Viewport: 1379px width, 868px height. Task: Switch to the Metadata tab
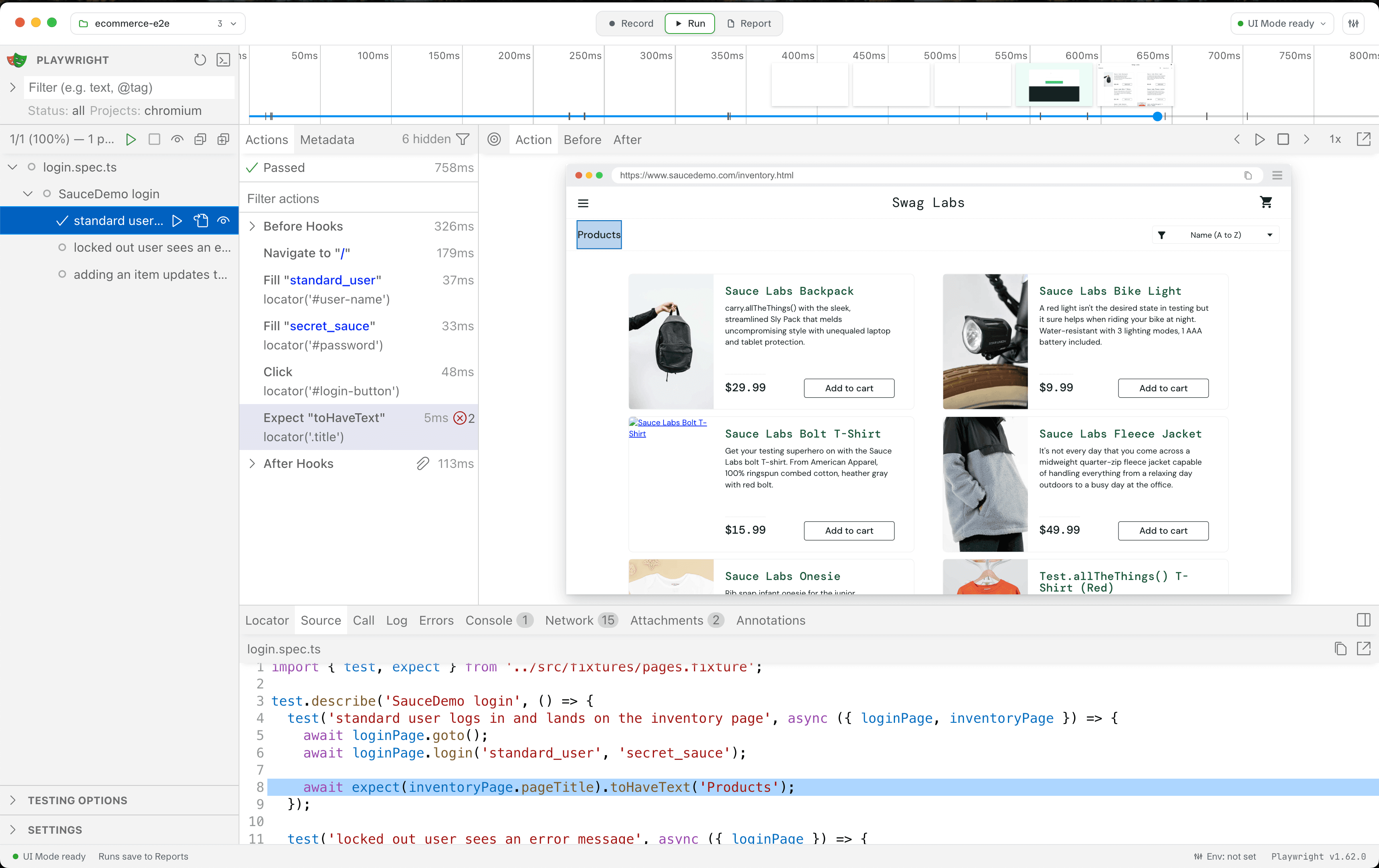(x=327, y=139)
